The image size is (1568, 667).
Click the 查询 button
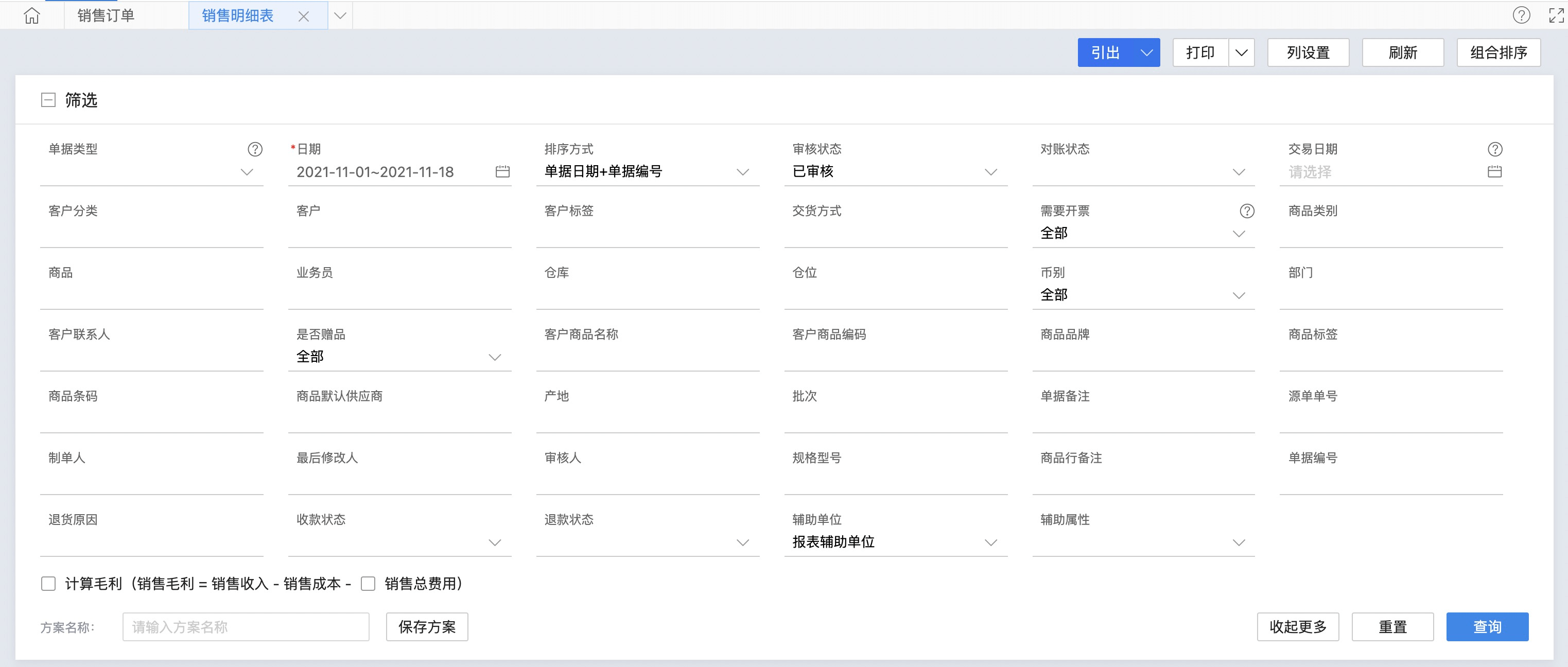click(x=1487, y=627)
